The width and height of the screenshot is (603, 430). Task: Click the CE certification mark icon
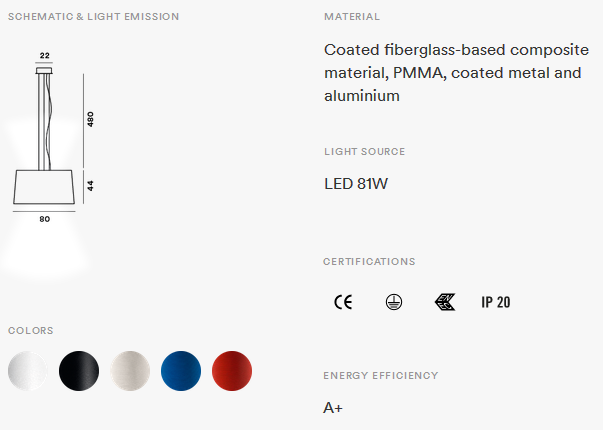point(343,302)
